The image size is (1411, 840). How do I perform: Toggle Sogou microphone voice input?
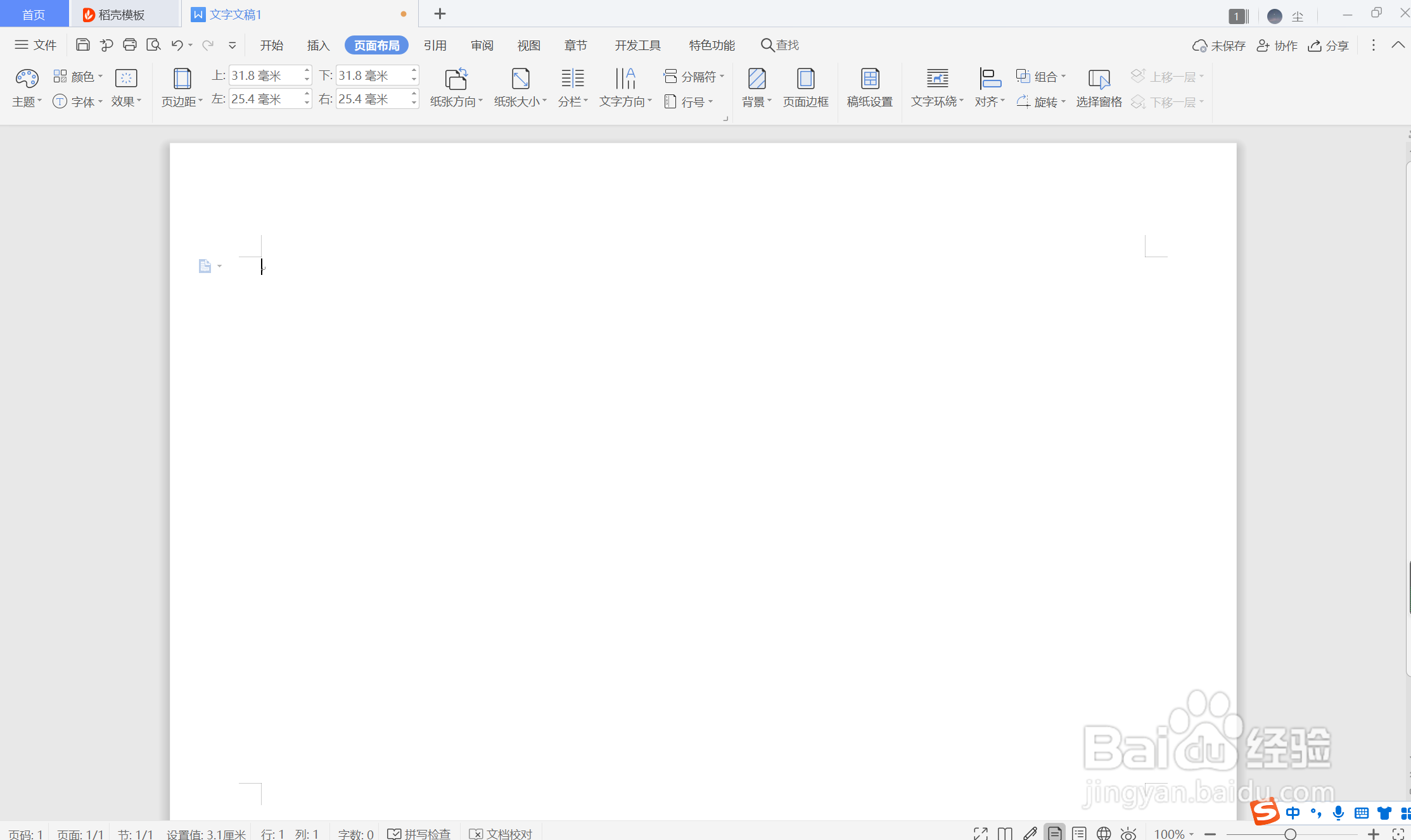click(1338, 813)
